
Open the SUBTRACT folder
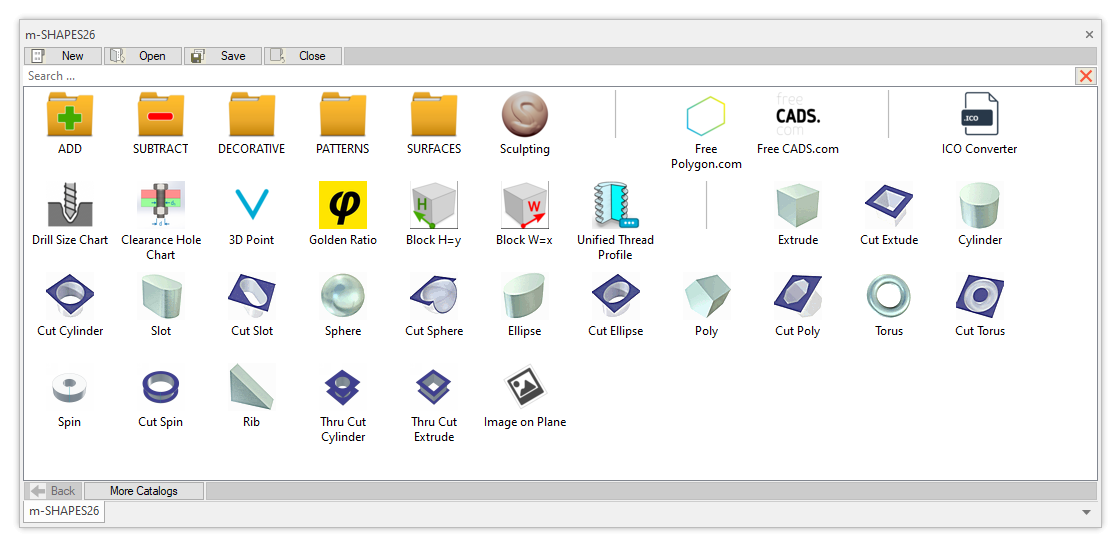pyautogui.click(x=161, y=114)
